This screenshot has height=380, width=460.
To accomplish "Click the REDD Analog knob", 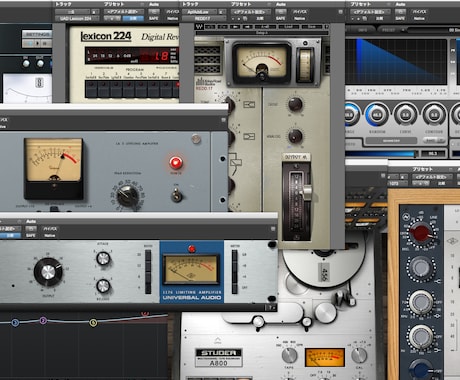I will point(295,136).
